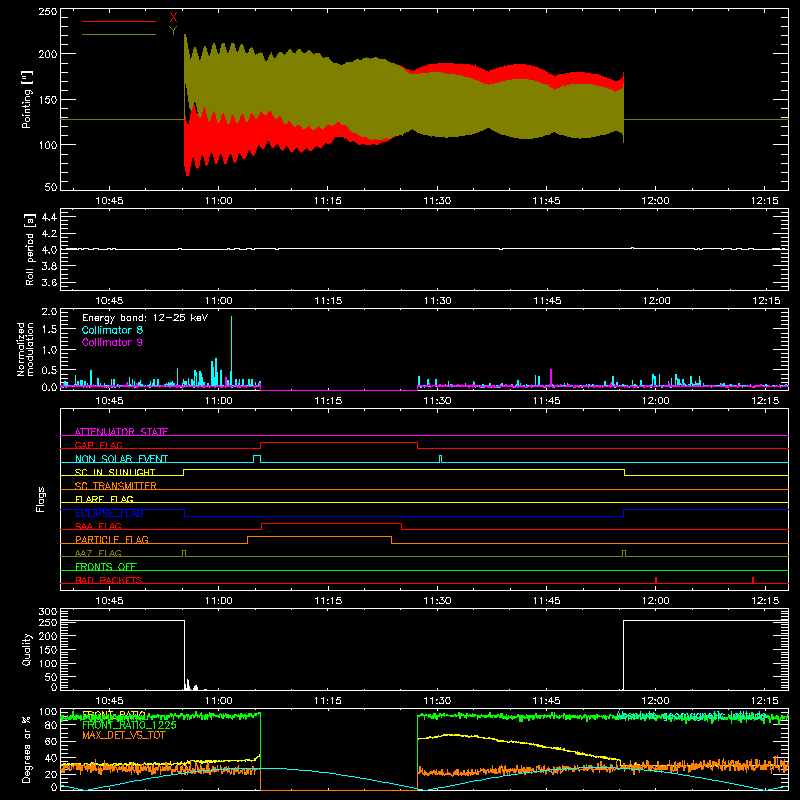Select the 'Quality' axis title

click(27, 649)
